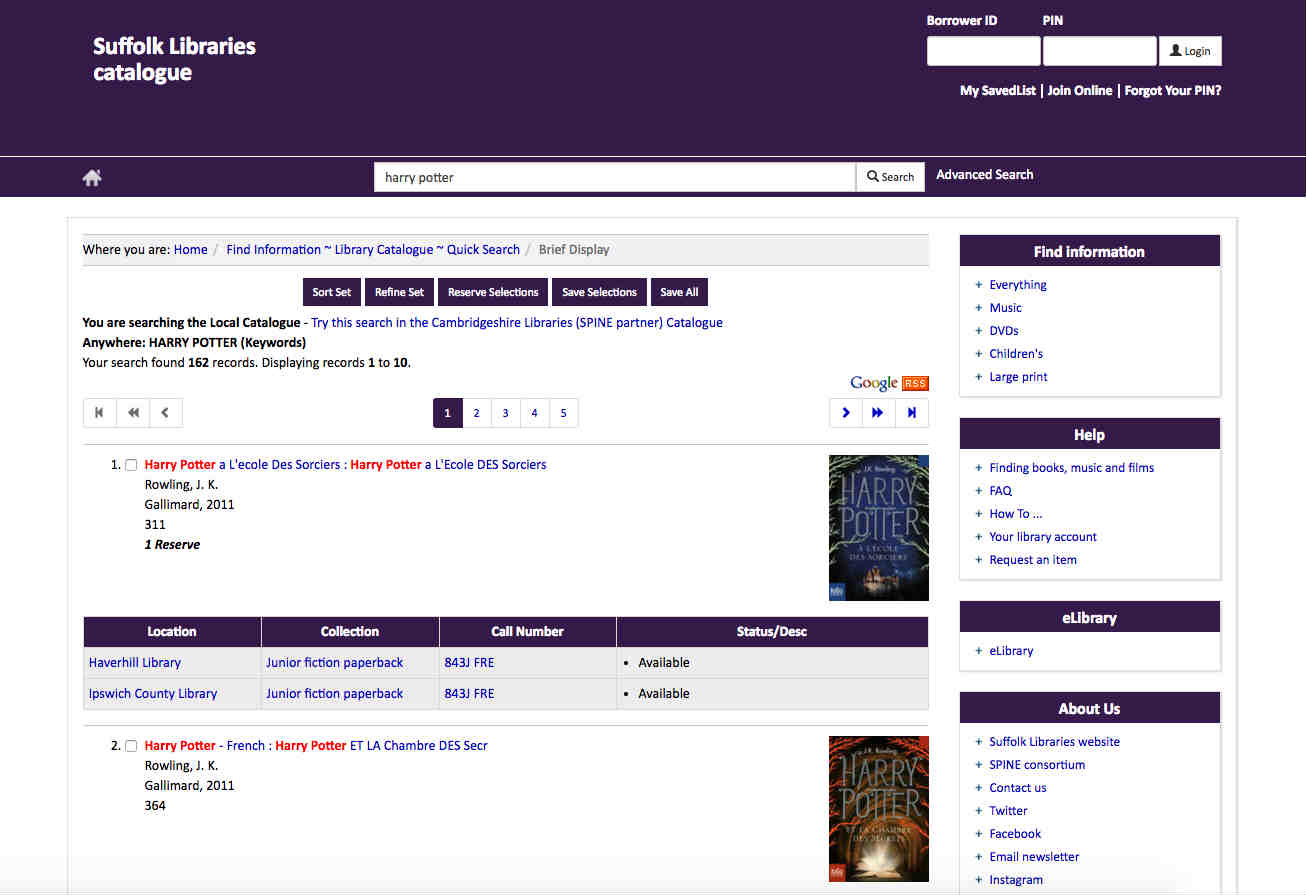Click Save Selections button
1306x895 pixels.
point(599,292)
